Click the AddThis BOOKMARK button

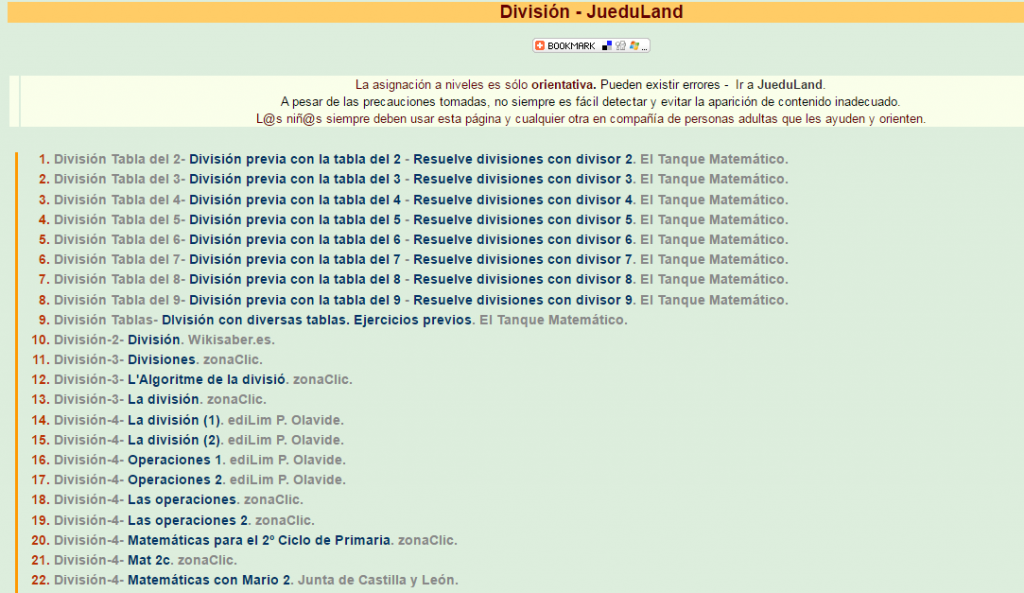tap(565, 45)
